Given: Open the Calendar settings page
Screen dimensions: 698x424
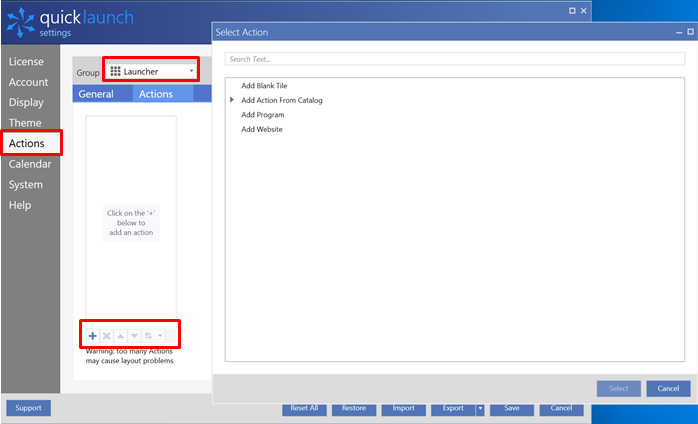Looking at the screenshot, I should pos(30,164).
